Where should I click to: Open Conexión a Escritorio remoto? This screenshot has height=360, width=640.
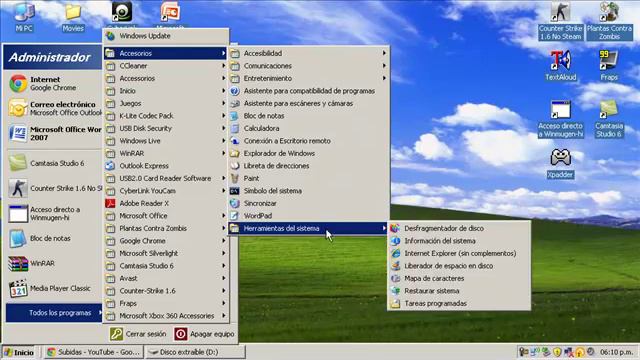point(308,141)
